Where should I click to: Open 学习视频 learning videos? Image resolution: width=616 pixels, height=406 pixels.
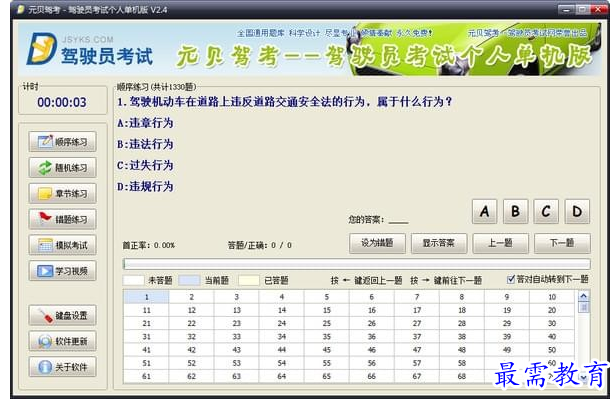[62, 271]
